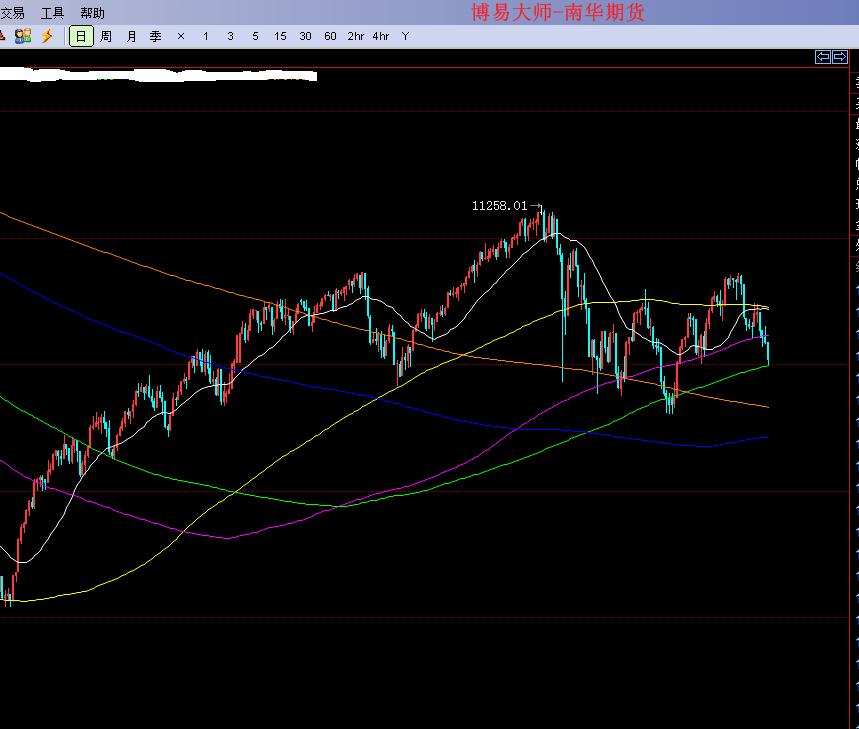Switch to monthly (月) chart period
Viewport: 859px width, 729px height.
tap(131, 36)
